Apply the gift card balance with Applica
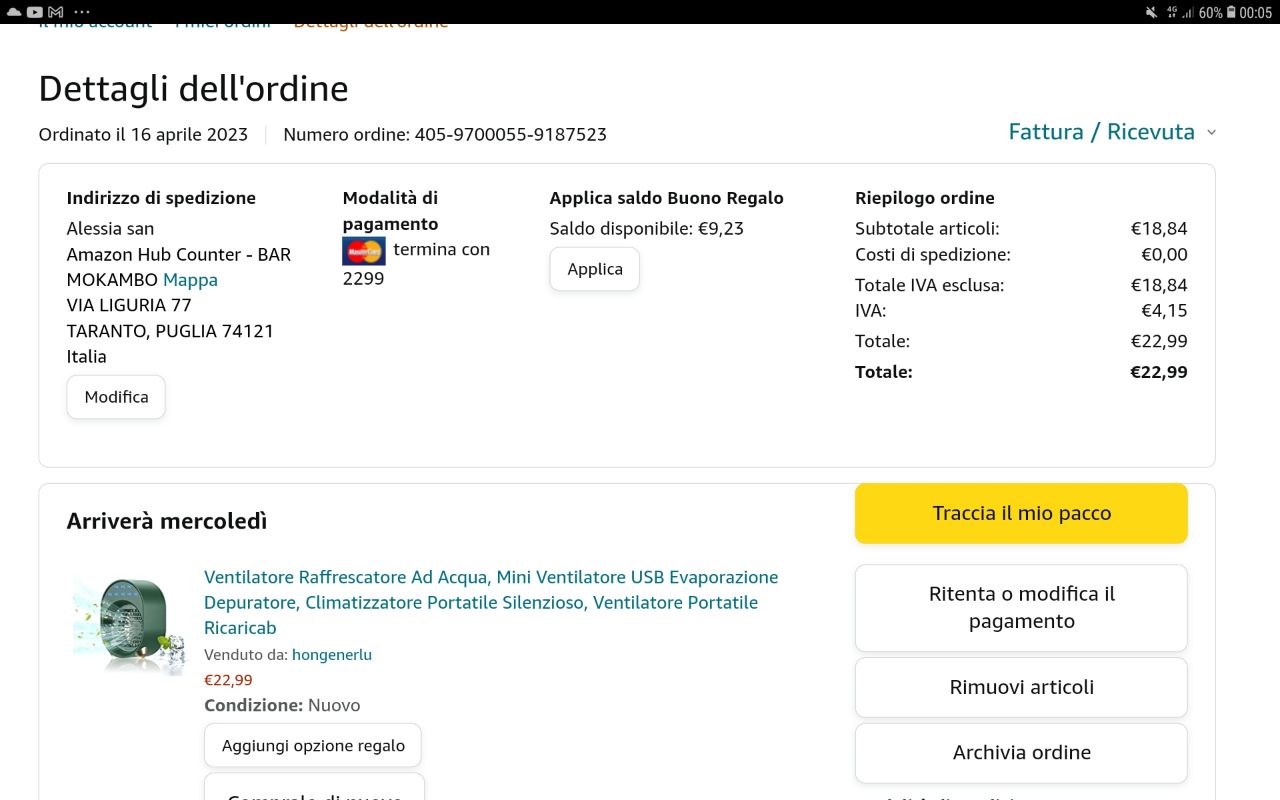This screenshot has height=800, width=1280. coord(594,269)
